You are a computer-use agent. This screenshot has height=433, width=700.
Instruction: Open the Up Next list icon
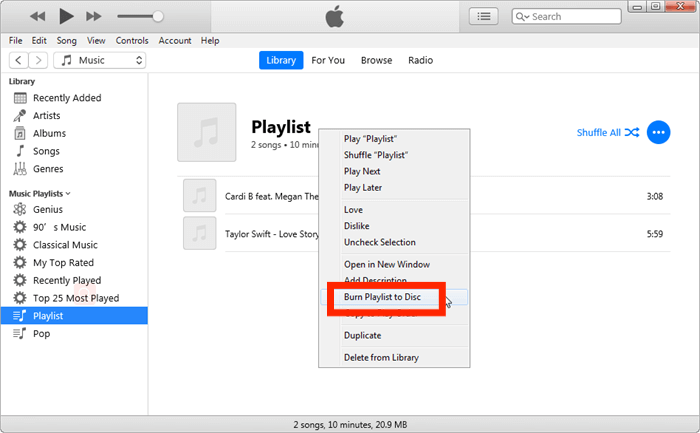pyautogui.click(x=484, y=17)
